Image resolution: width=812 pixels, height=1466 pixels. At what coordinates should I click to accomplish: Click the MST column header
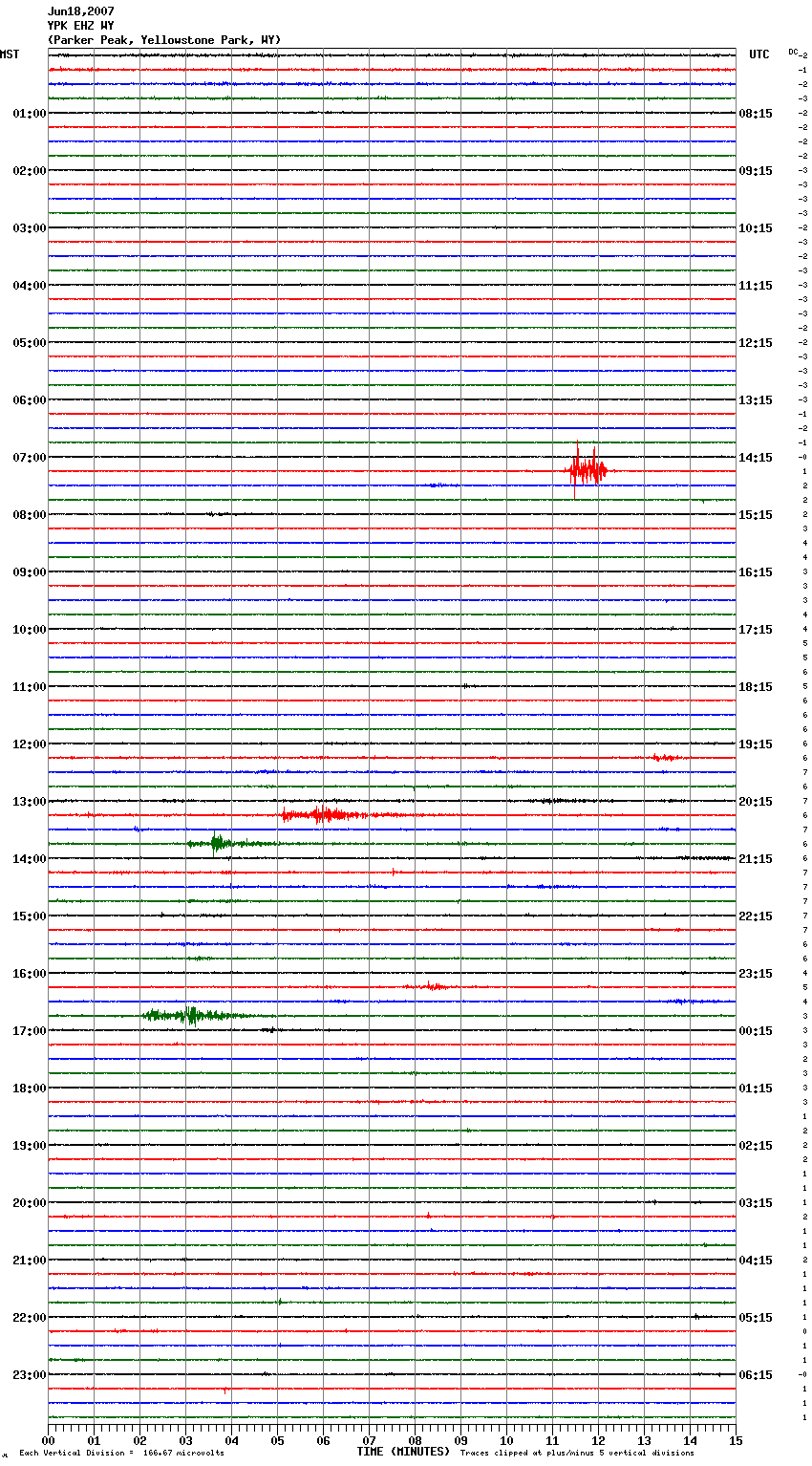tap(10, 54)
